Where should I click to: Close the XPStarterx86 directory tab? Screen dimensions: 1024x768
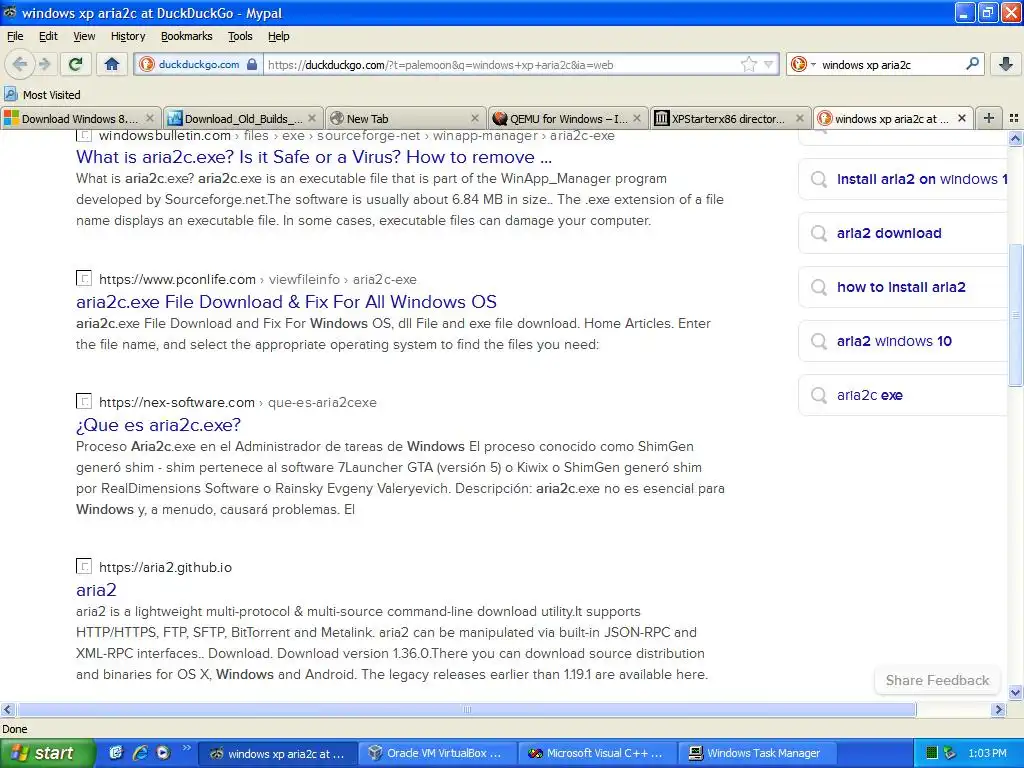(x=799, y=118)
